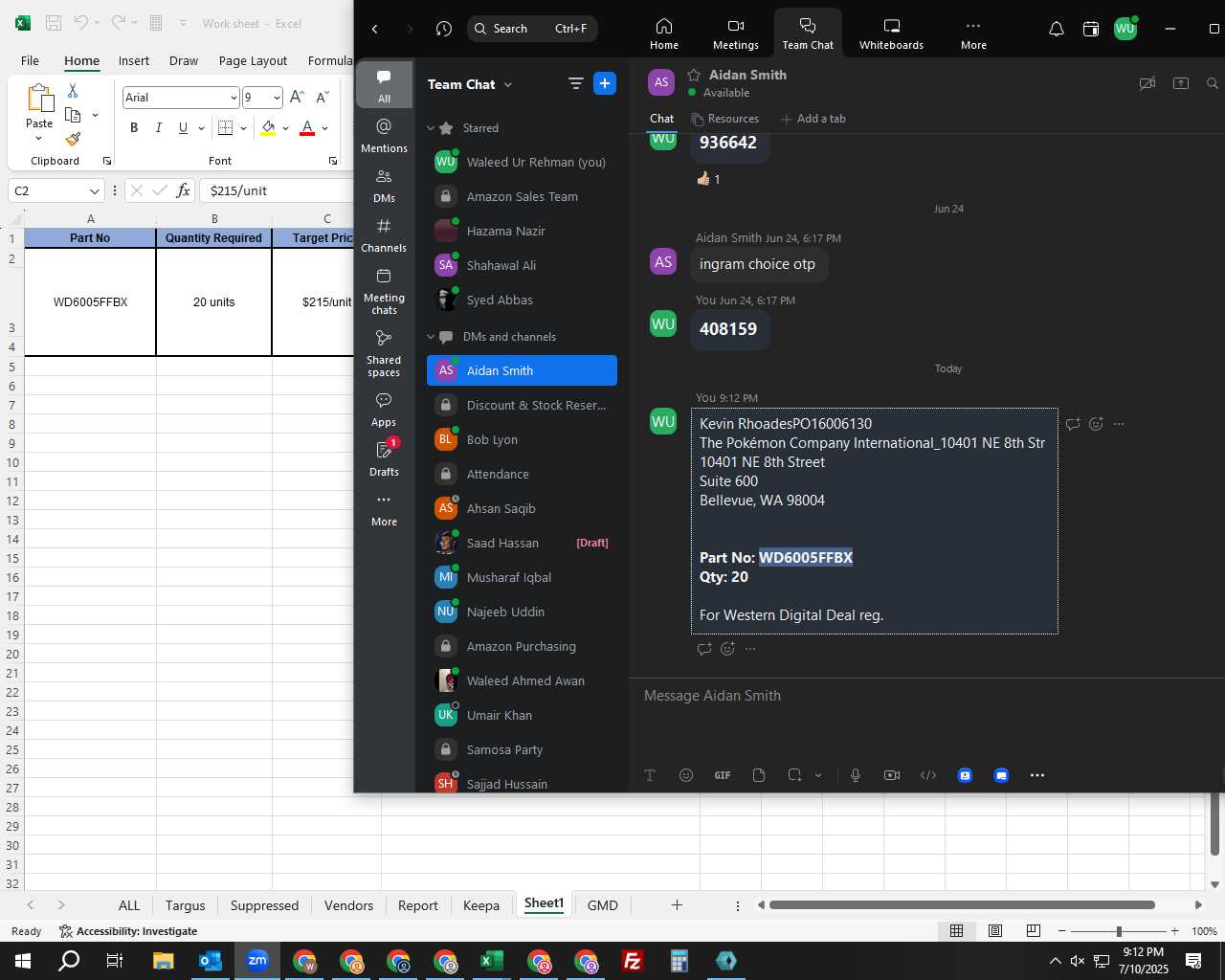Click the Message Aidan Smith input box
This screenshot has height=980, width=1225.
pyautogui.click(x=924, y=696)
